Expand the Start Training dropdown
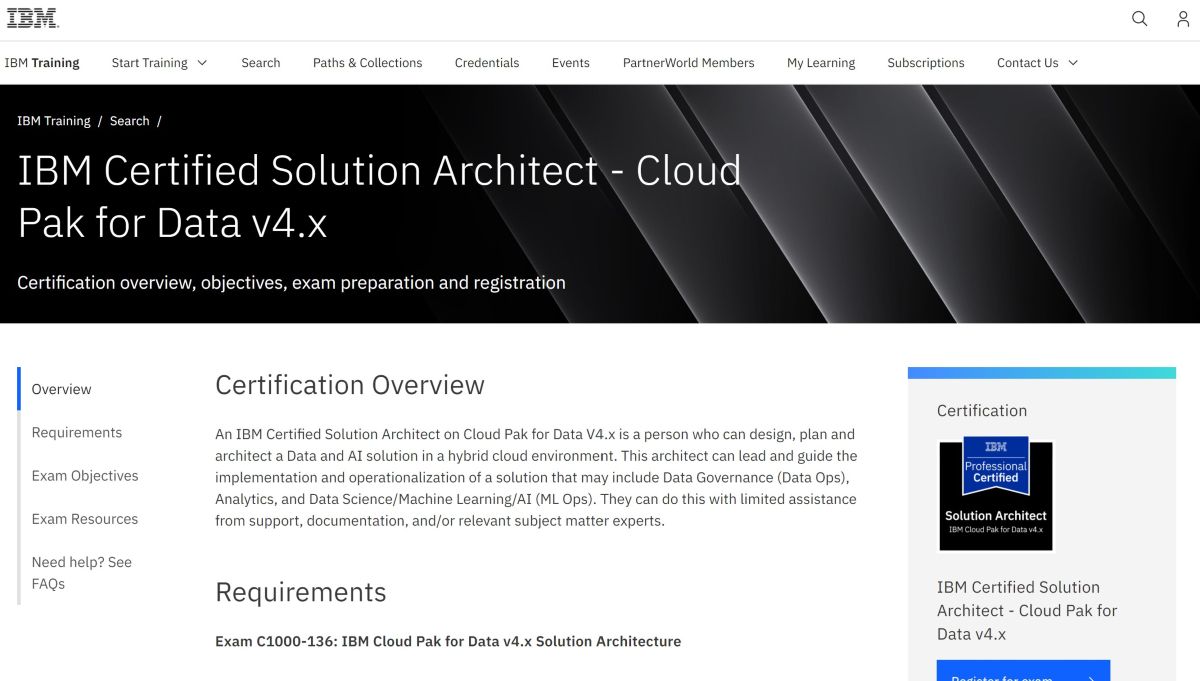This screenshot has height=681, width=1200. tap(158, 62)
